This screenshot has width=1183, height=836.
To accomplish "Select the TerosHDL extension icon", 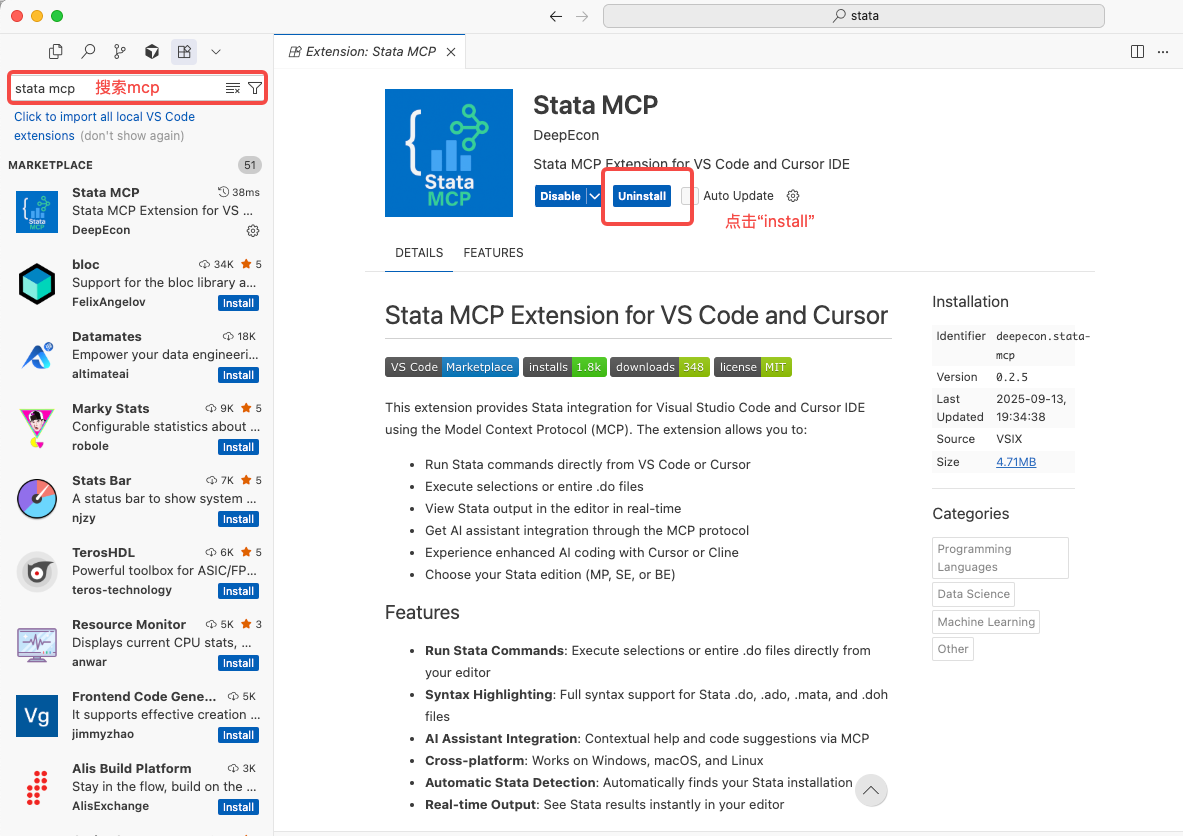I will [37, 572].
